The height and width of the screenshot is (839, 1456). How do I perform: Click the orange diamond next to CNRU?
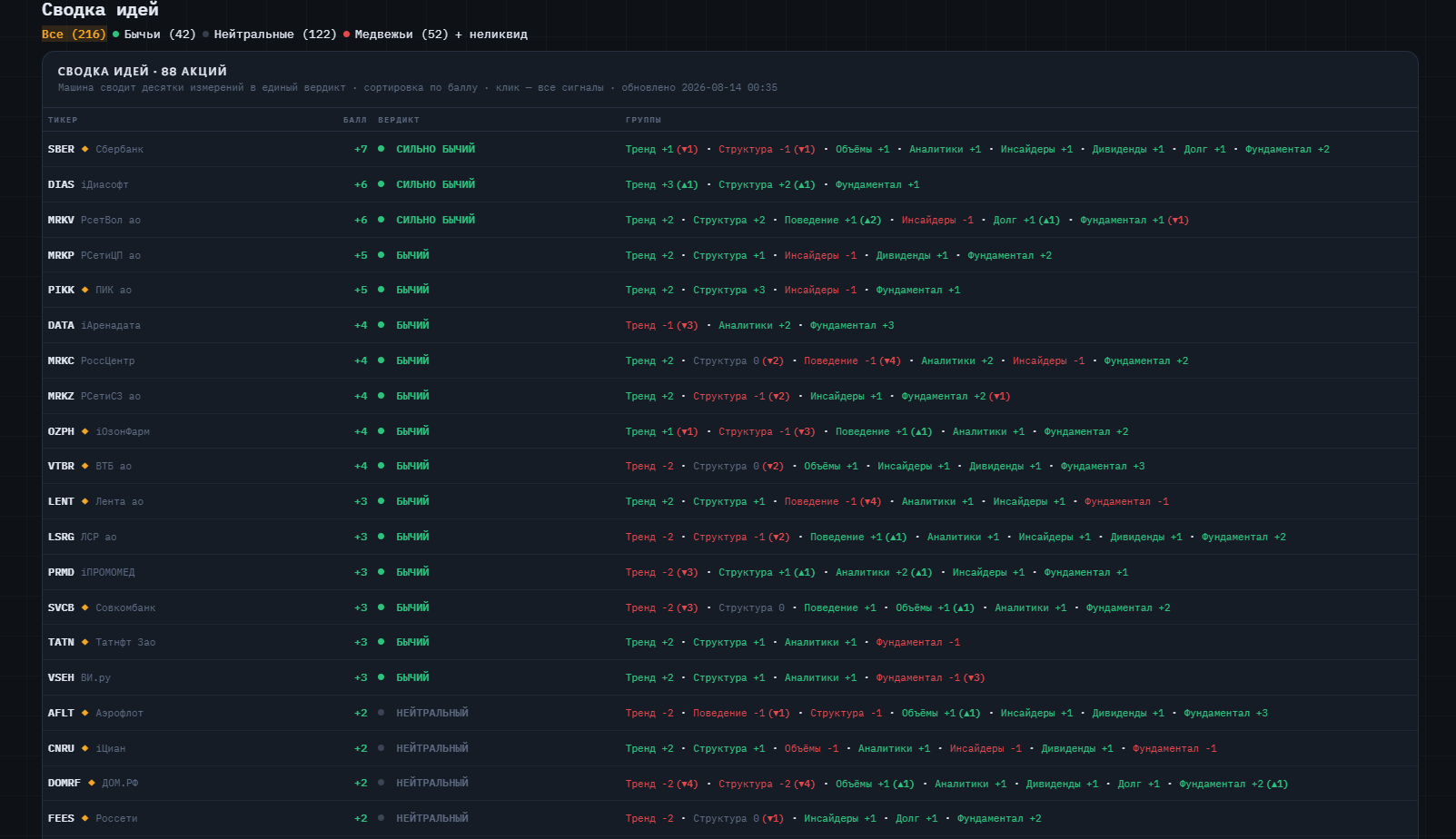(85, 748)
